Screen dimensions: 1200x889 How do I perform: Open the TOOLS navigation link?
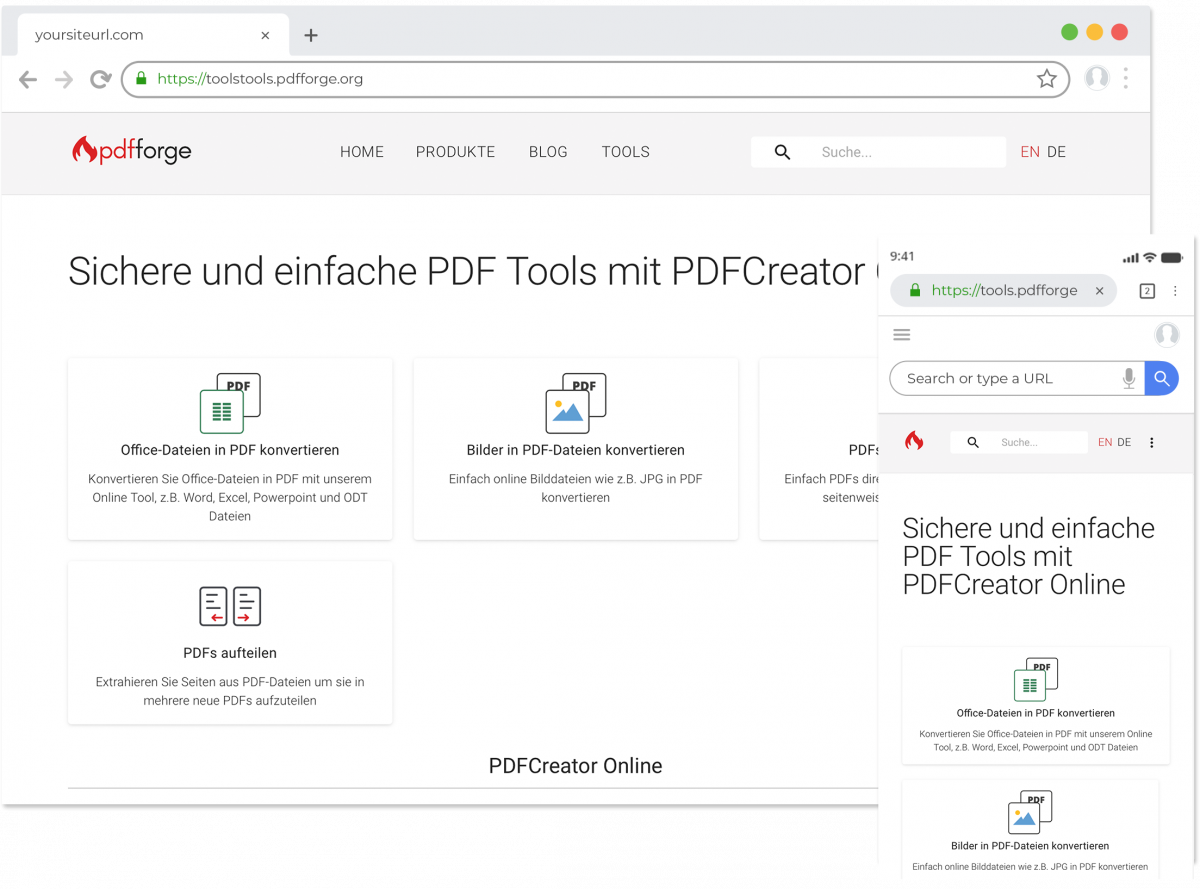tap(625, 152)
